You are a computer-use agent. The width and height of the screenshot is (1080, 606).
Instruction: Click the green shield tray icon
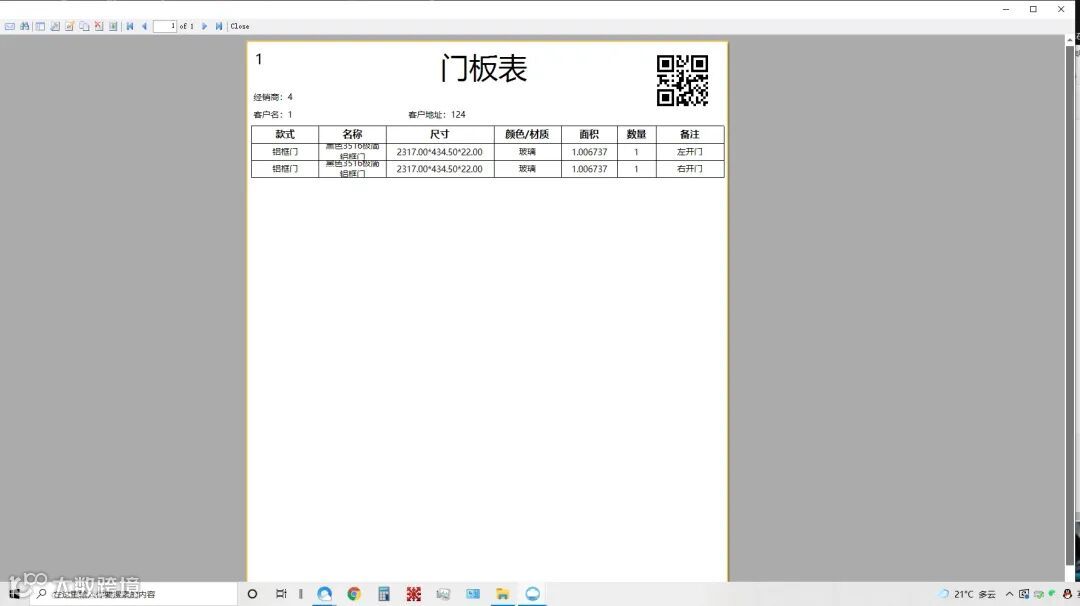(1052, 593)
